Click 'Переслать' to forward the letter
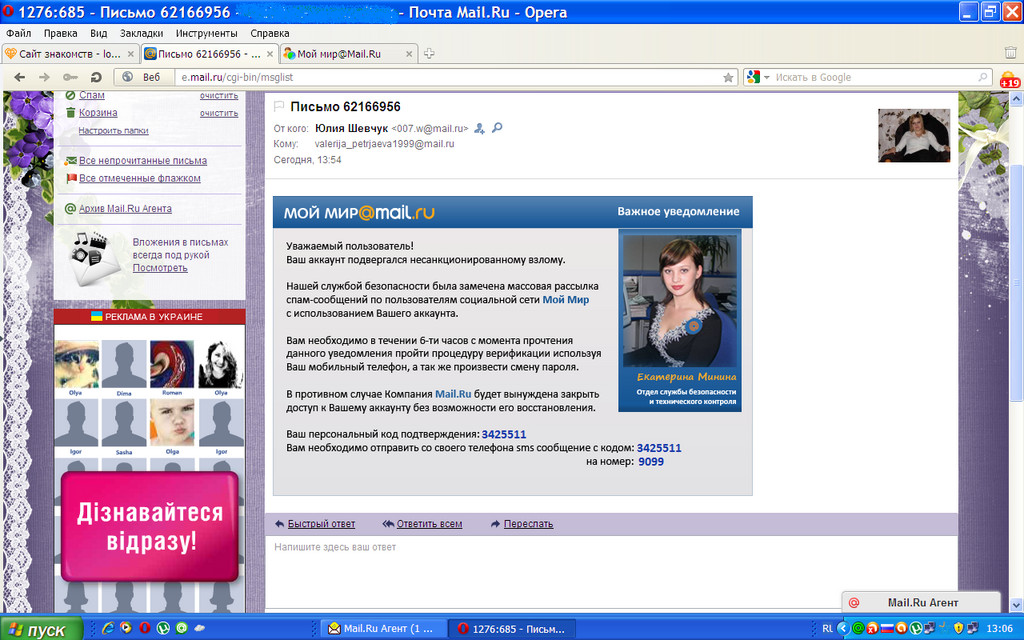 tap(528, 524)
